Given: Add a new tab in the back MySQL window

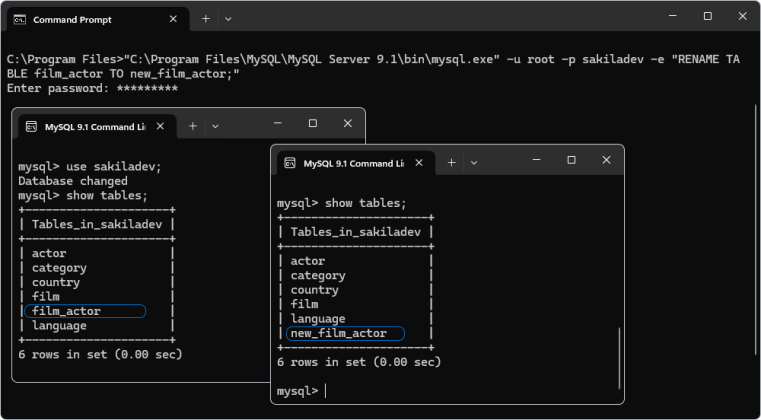Looking at the screenshot, I should 192,126.
